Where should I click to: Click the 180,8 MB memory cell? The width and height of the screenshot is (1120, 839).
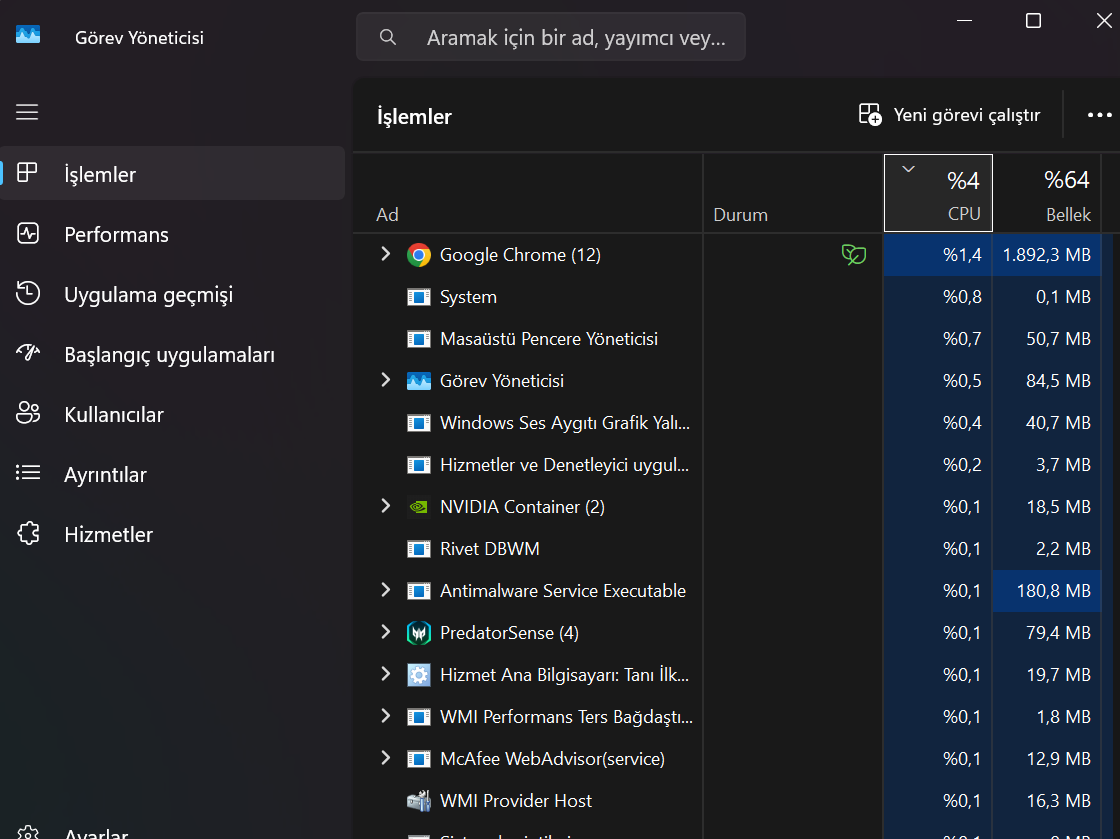(1046, 591)
